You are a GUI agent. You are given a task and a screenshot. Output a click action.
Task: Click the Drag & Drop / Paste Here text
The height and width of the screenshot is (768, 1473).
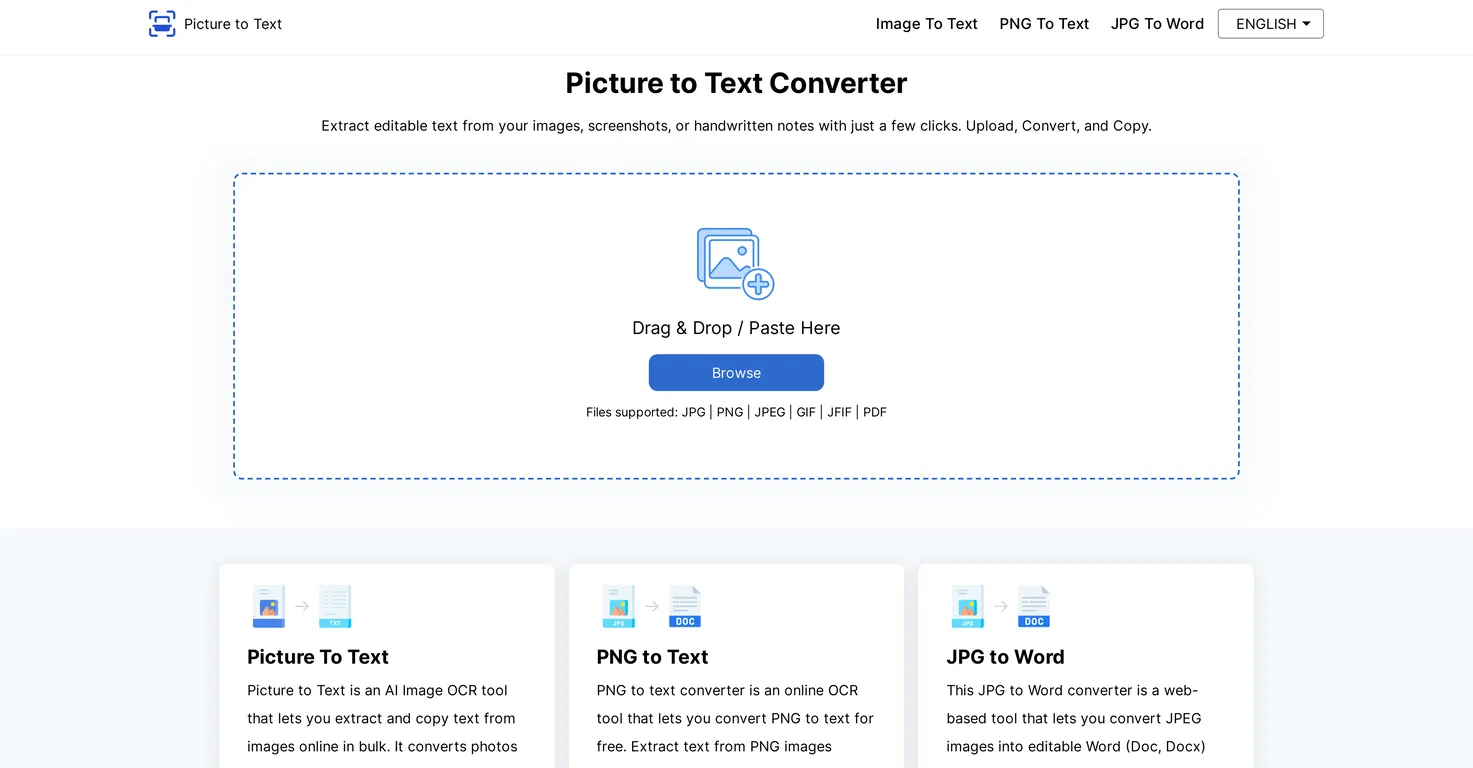[736, 328]
